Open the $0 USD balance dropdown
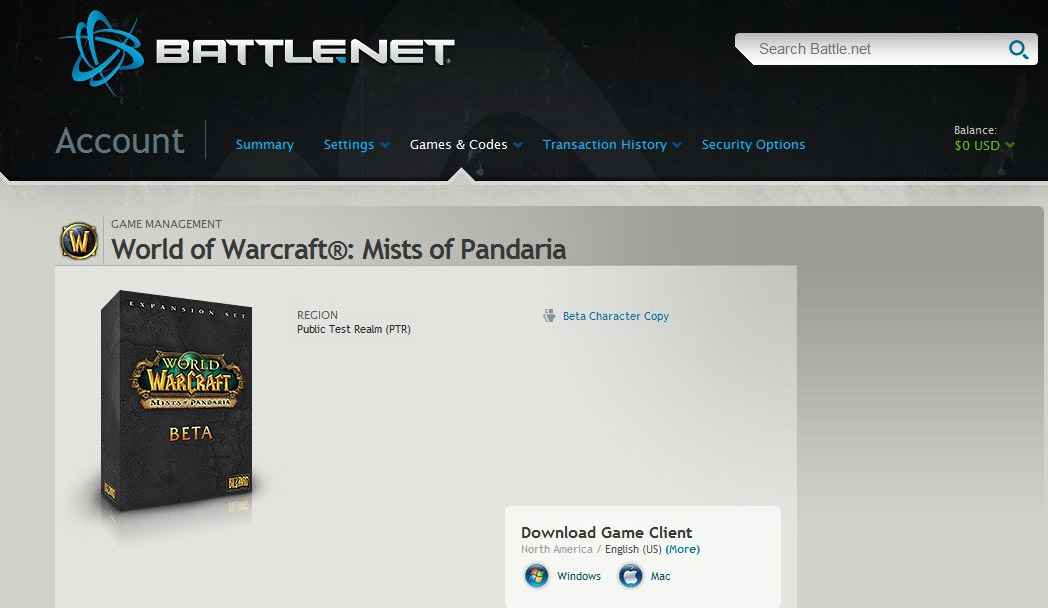Viewport: 1048px width, 608px height. pos(984,145)
